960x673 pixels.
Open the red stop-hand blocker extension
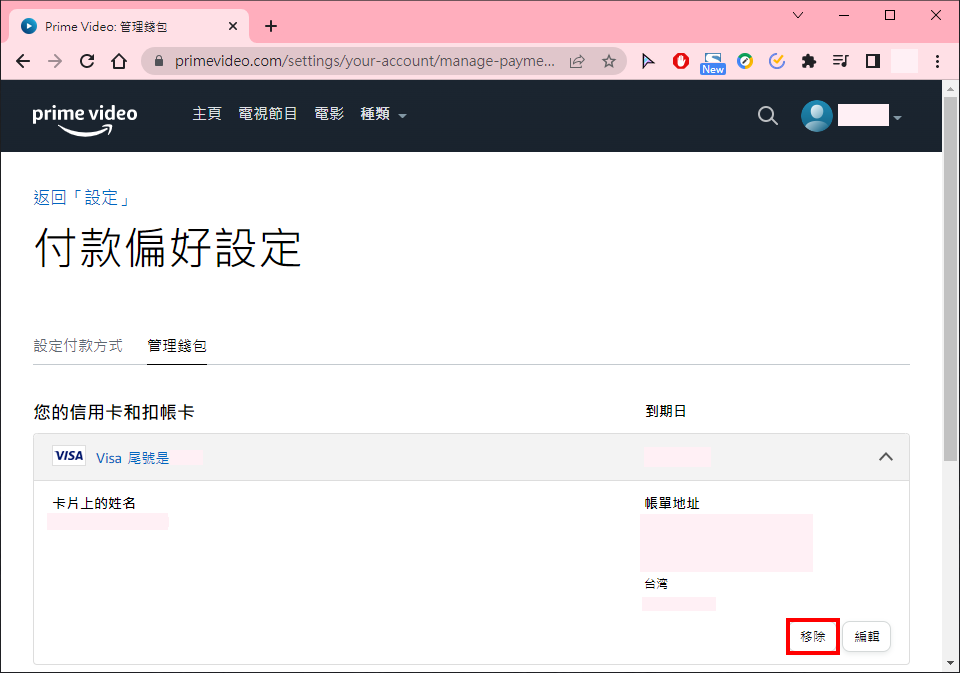click(x=681, y=61)
